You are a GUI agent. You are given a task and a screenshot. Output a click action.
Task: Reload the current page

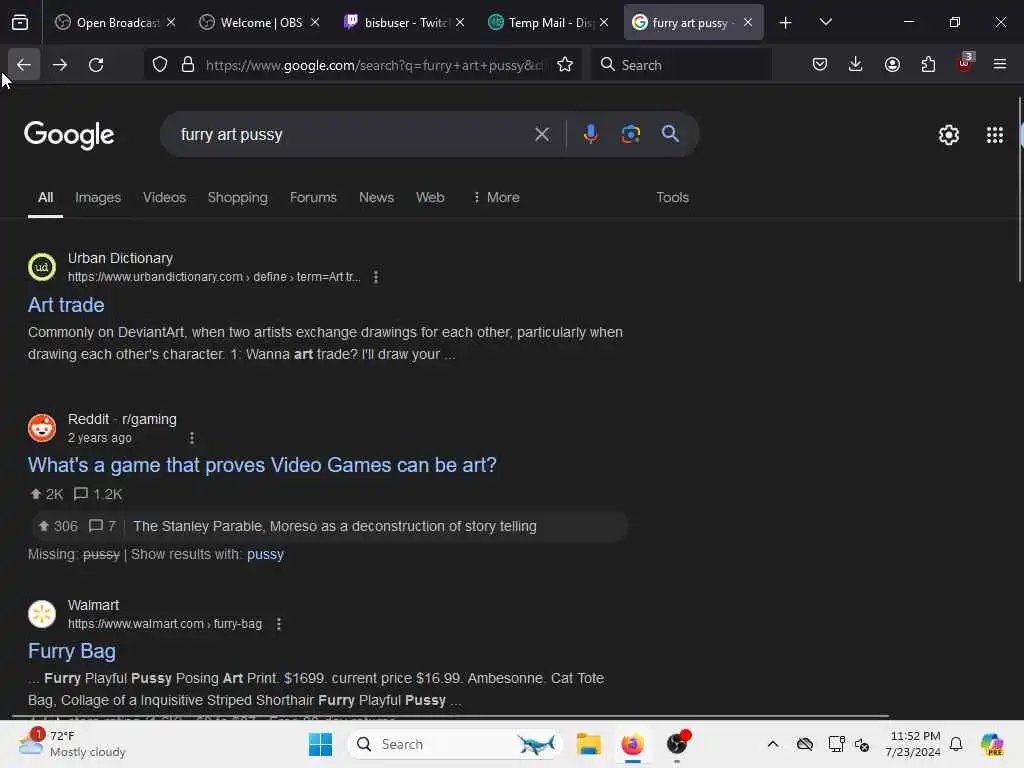point(96,65)
